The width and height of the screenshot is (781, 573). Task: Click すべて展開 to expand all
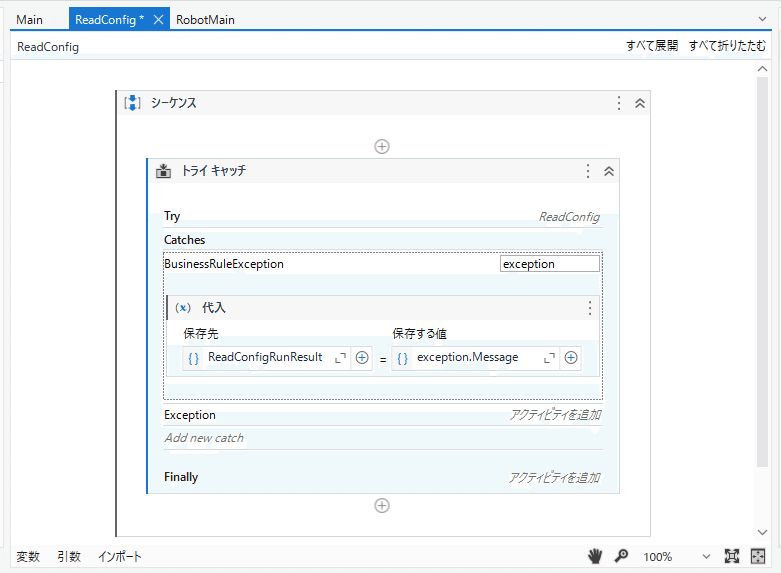point(652,46)
